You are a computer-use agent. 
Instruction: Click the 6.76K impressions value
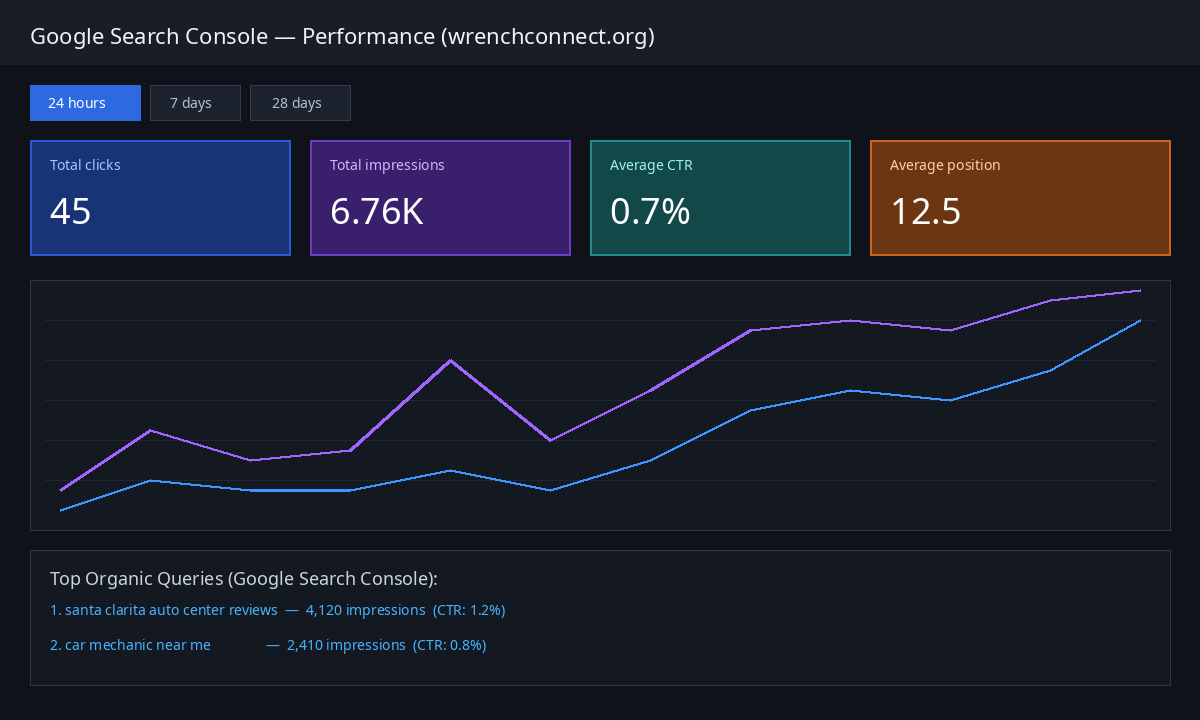(377, 212)
